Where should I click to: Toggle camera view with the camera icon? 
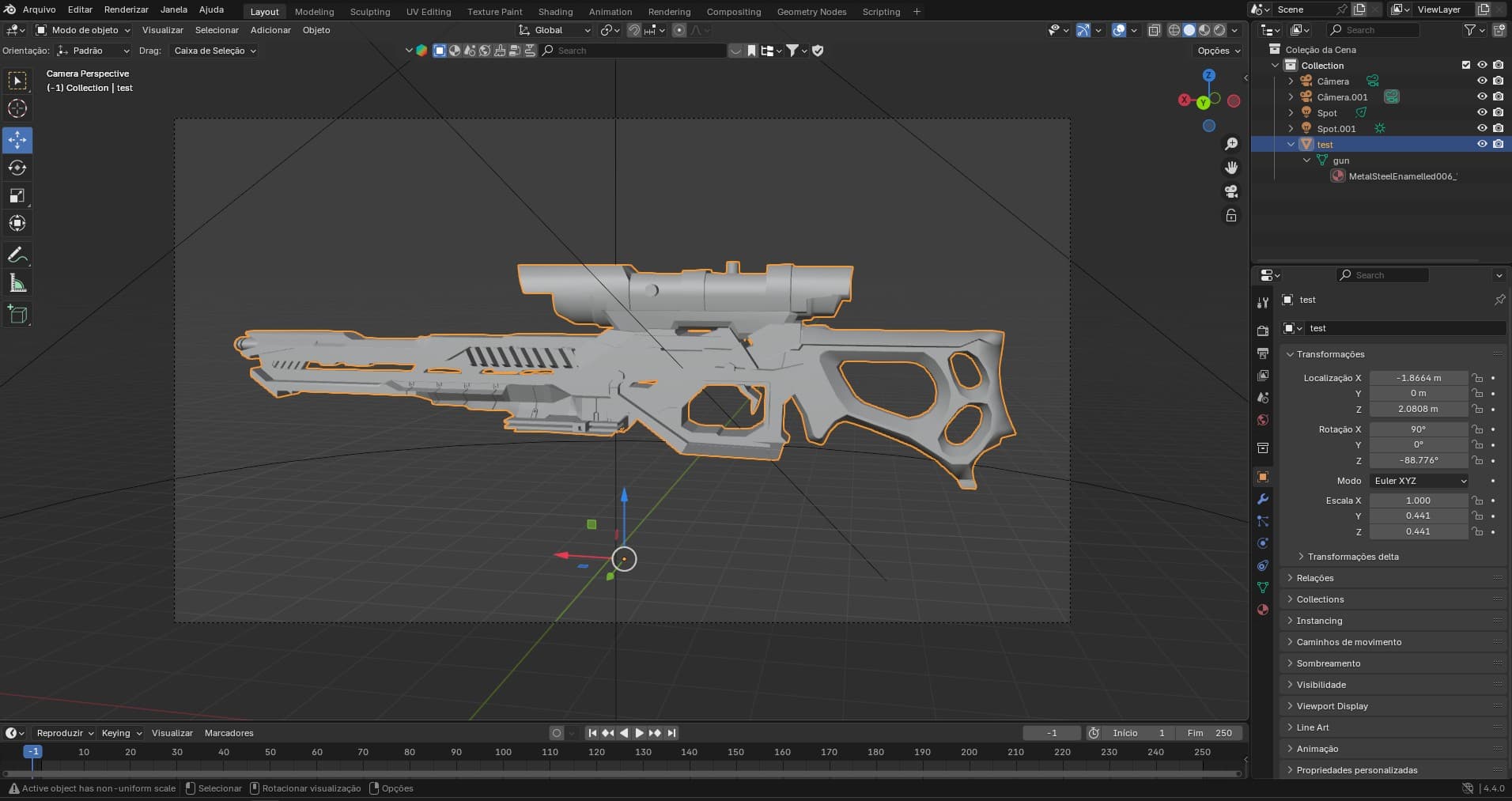1231,191
